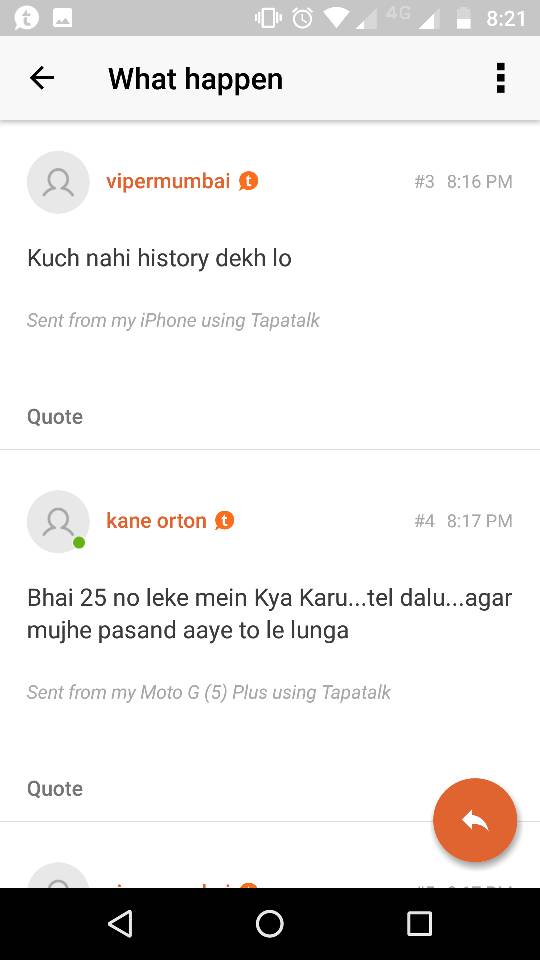
Task: Tap the 'Kuch nahi history dekh lo' message
Action: click(159, 258)
